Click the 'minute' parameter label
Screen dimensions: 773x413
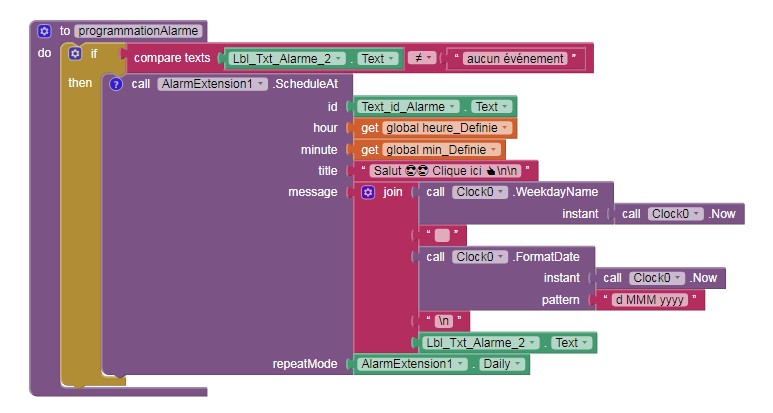point(319,150)
